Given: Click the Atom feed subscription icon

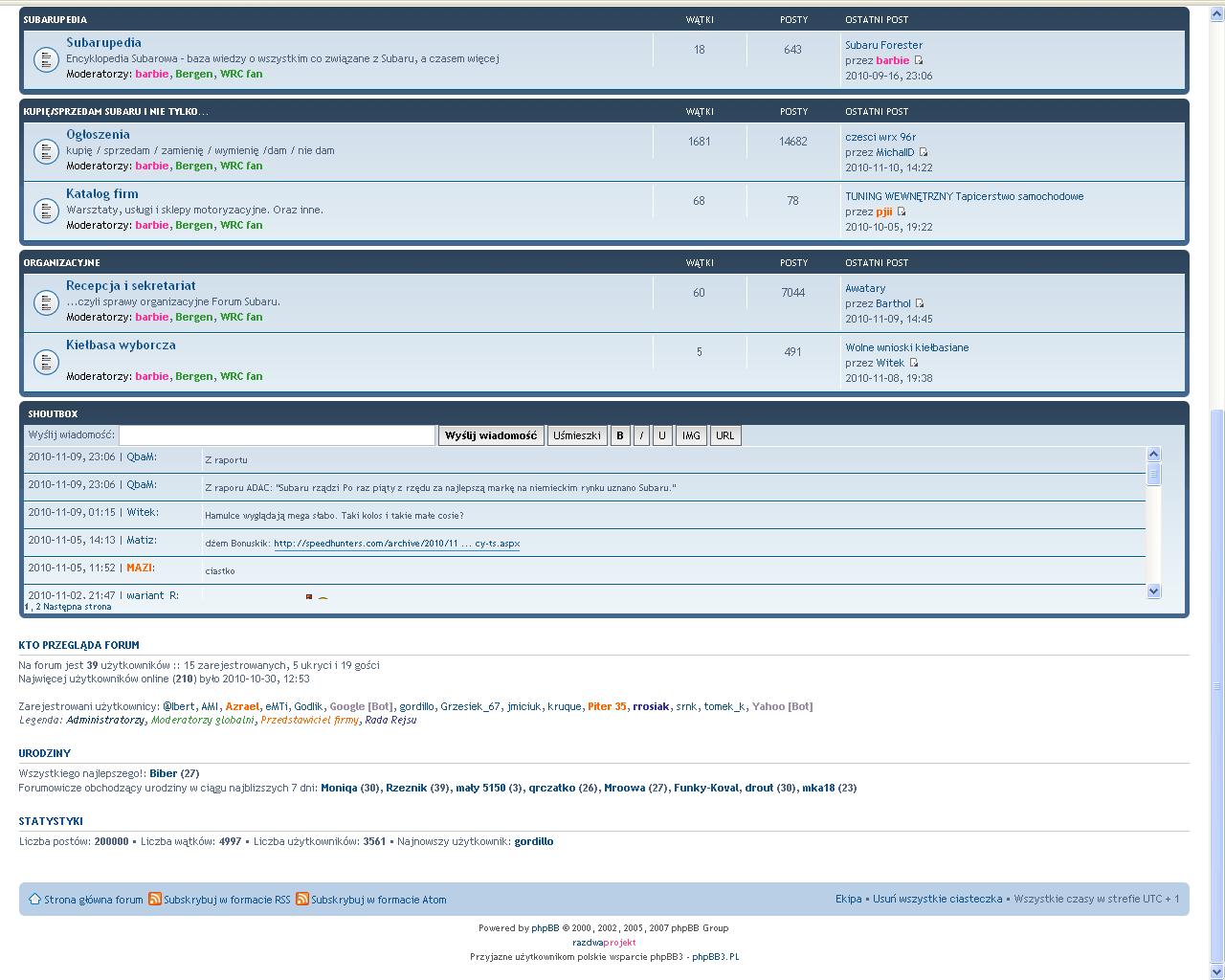Looking at the screenshot, I should 301,899.
